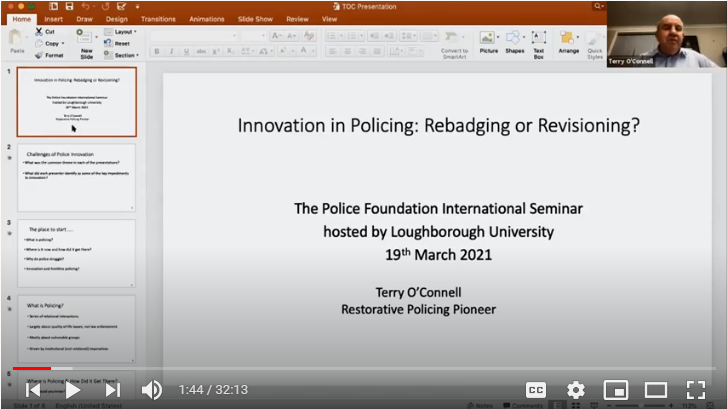
Task: Click the Decrease font size icon
Action: click(292, 36)
